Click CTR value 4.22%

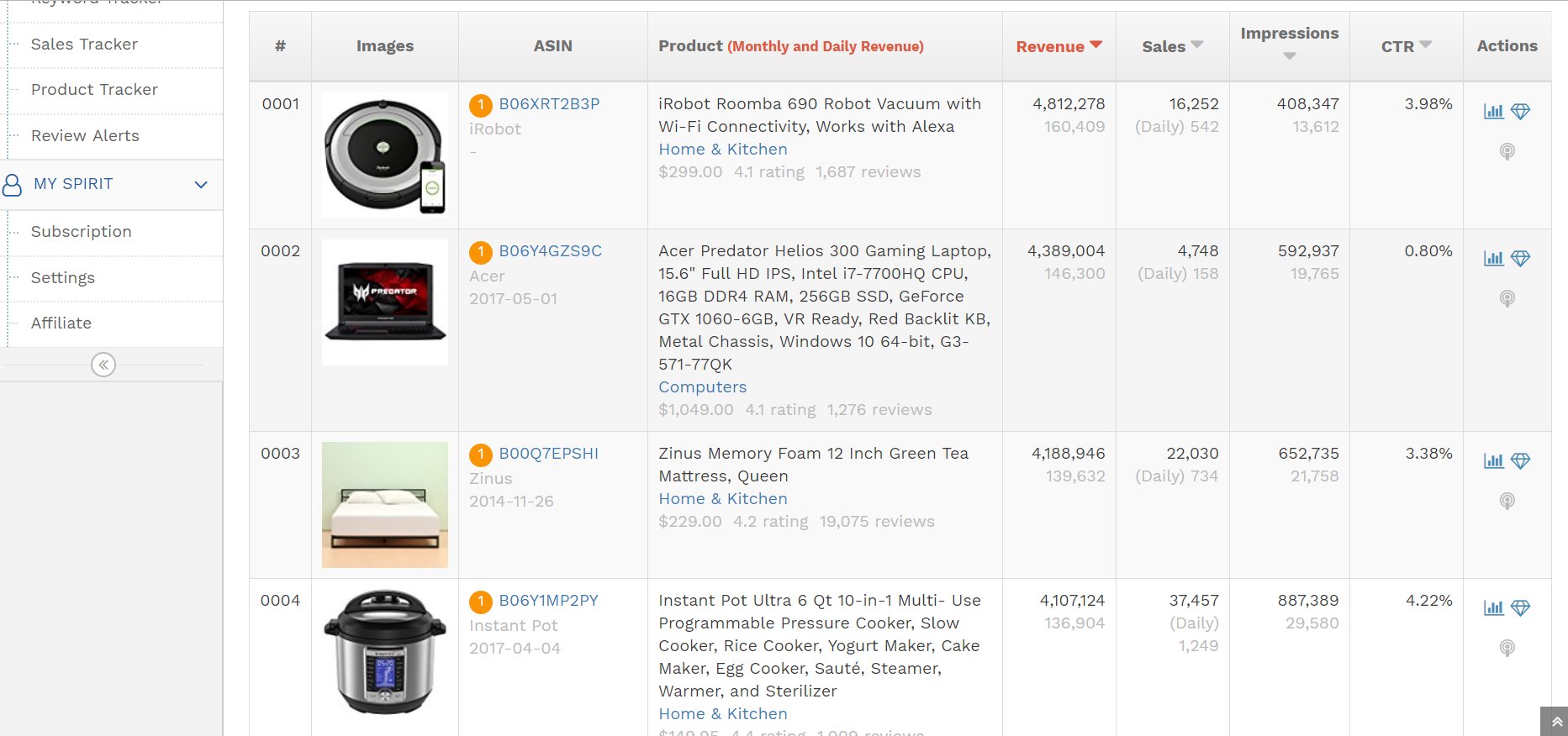pos(1429,601)
